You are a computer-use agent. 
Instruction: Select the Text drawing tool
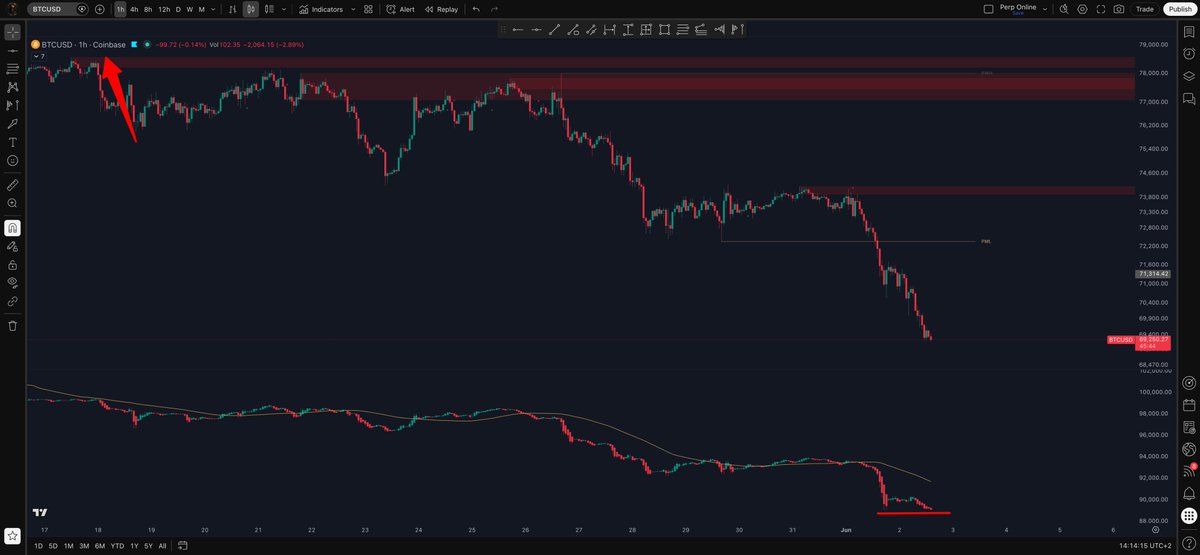click(x=12, y=142)
